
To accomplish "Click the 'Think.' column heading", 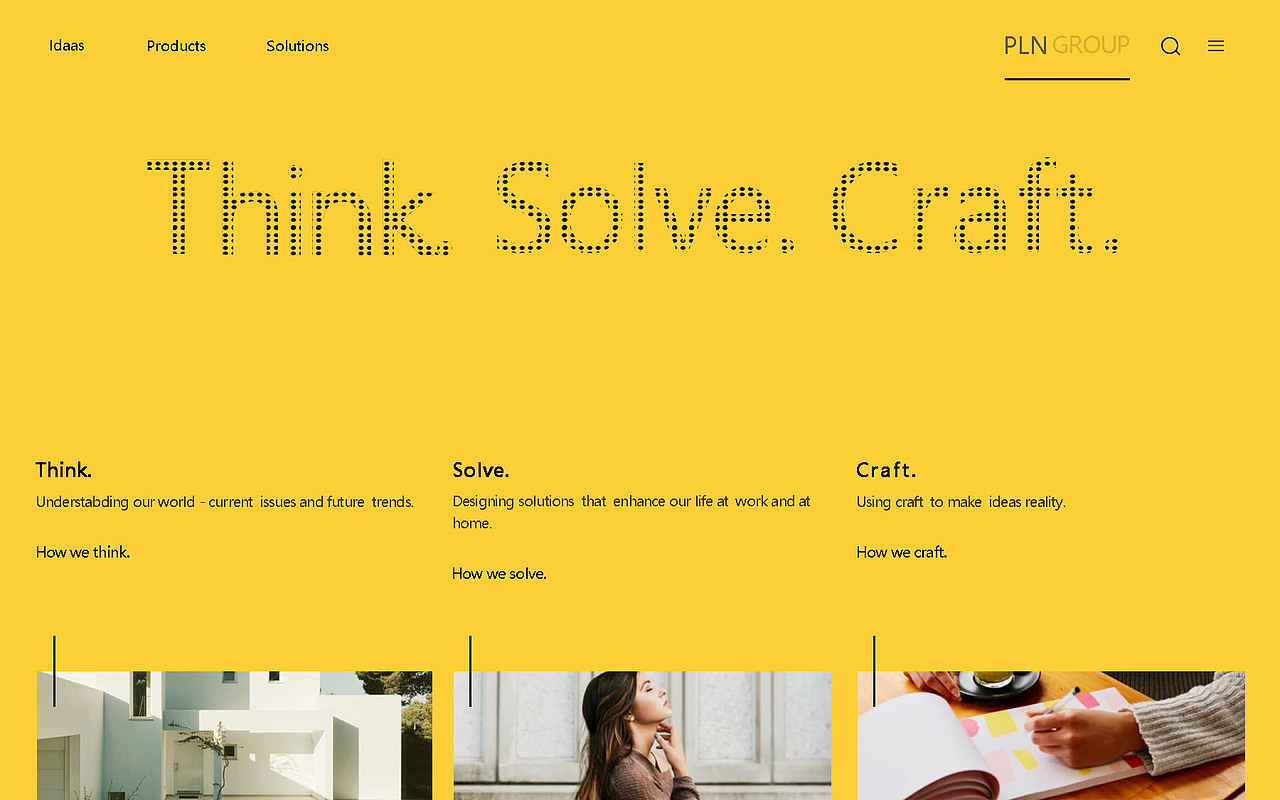I will pos(64,470).
